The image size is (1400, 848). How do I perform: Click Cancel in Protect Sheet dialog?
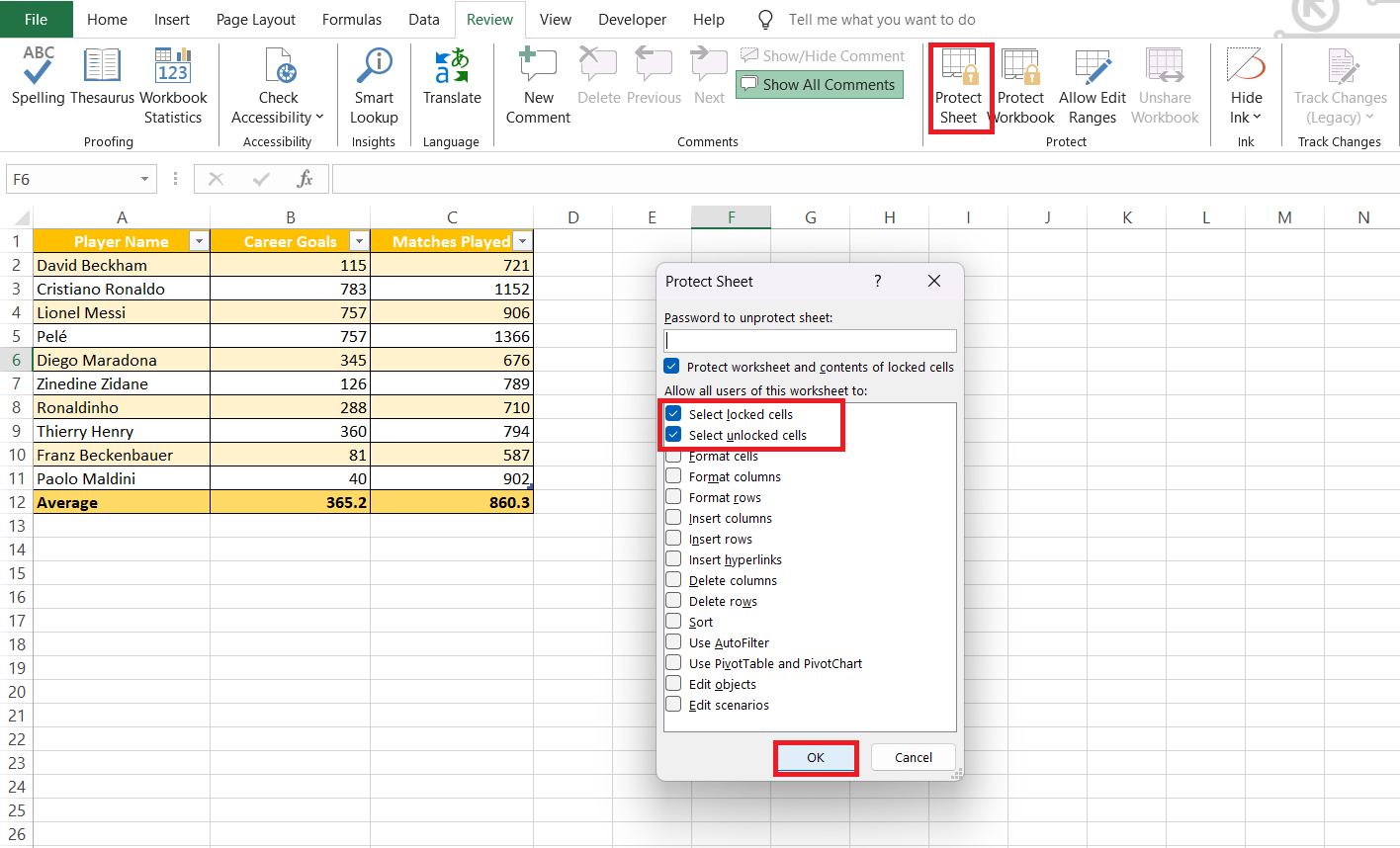[x=914, y=758]
